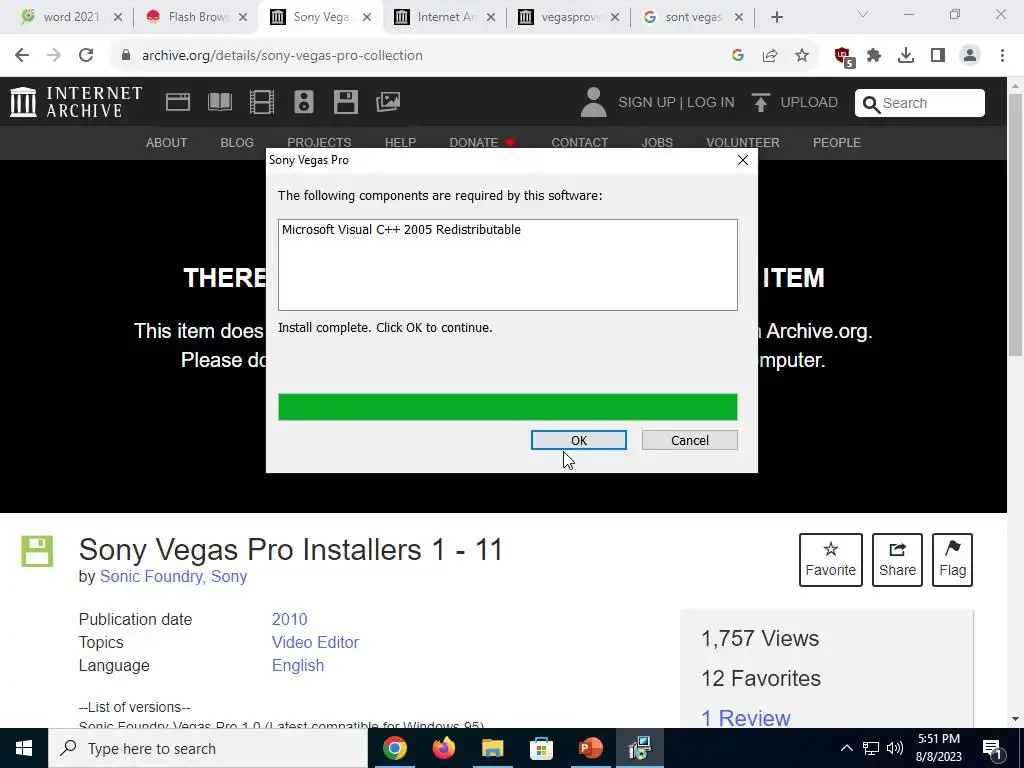Go back in browser history
This screenshot has width=1024, height=768.
tap(22, 56)
